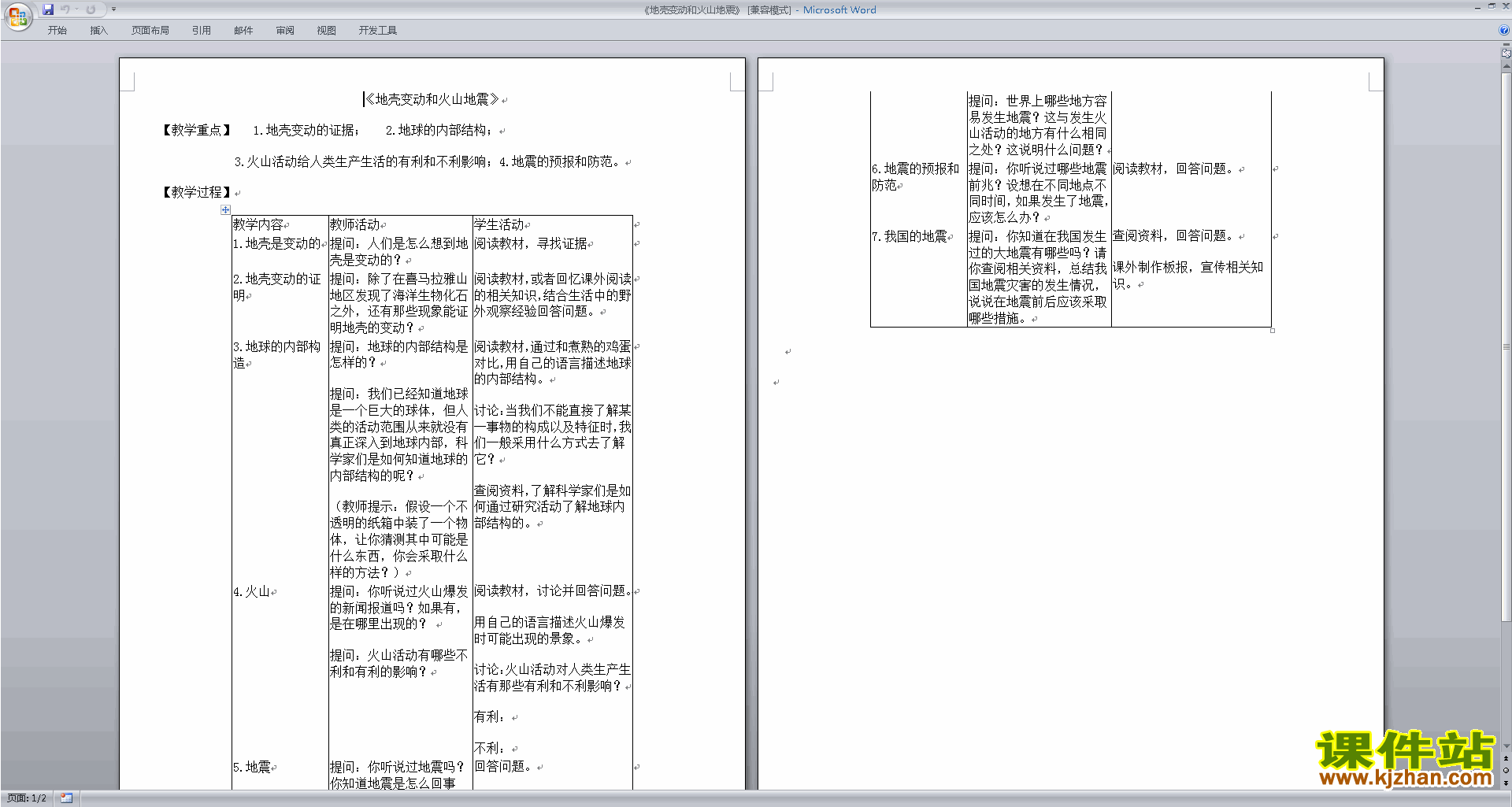The width and height of the screenshot is (1512, 807).
Task: Switch to the 开始 ribbon tab
Action: click(57, 31)
